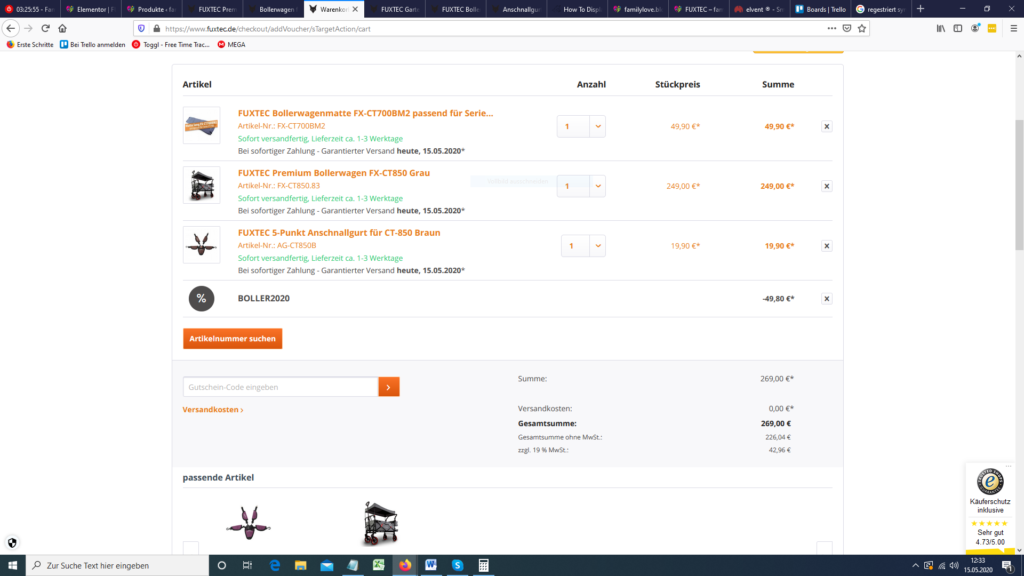Open Word from the taskbar
Viewport: 1024px width, 576px height.
coord(431,566)
